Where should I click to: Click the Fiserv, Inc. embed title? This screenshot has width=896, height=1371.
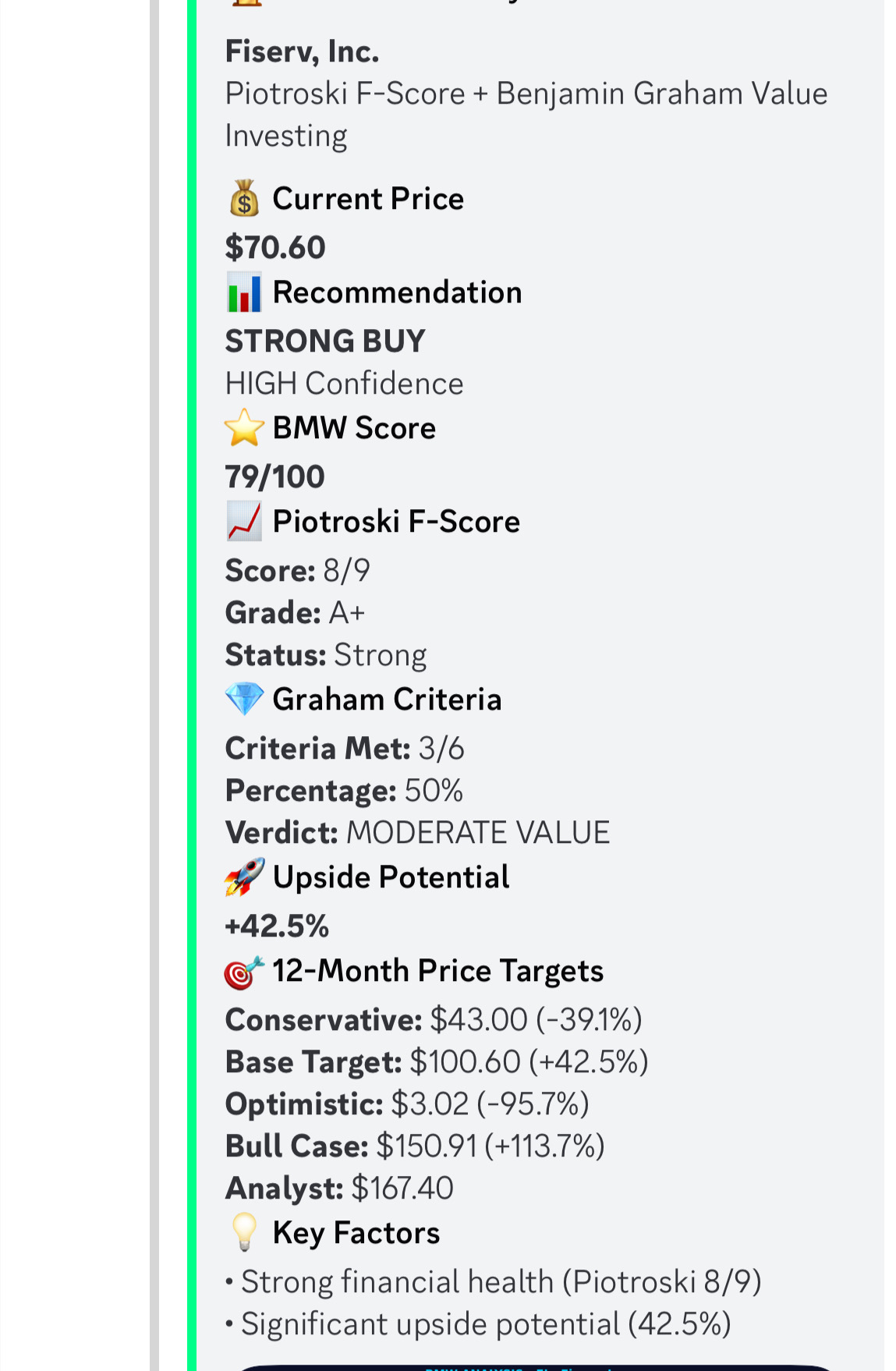point(302,51)
